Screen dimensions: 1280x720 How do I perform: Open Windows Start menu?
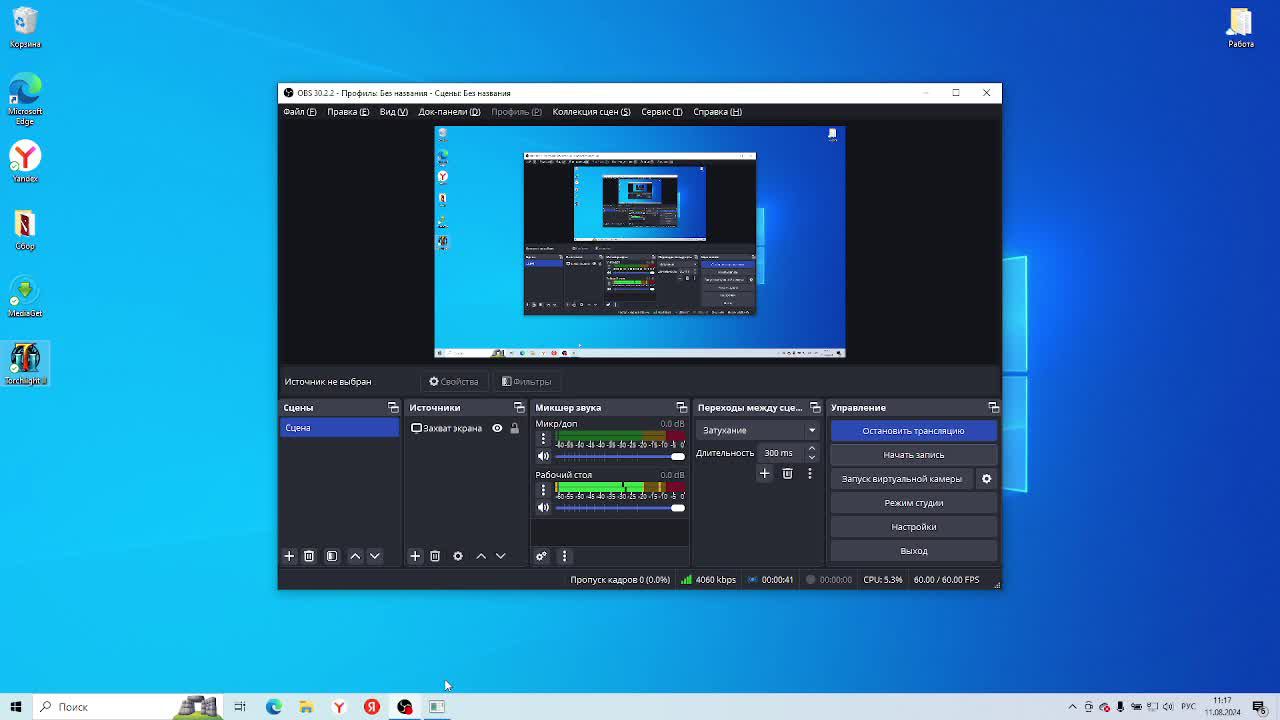(16, 707)
